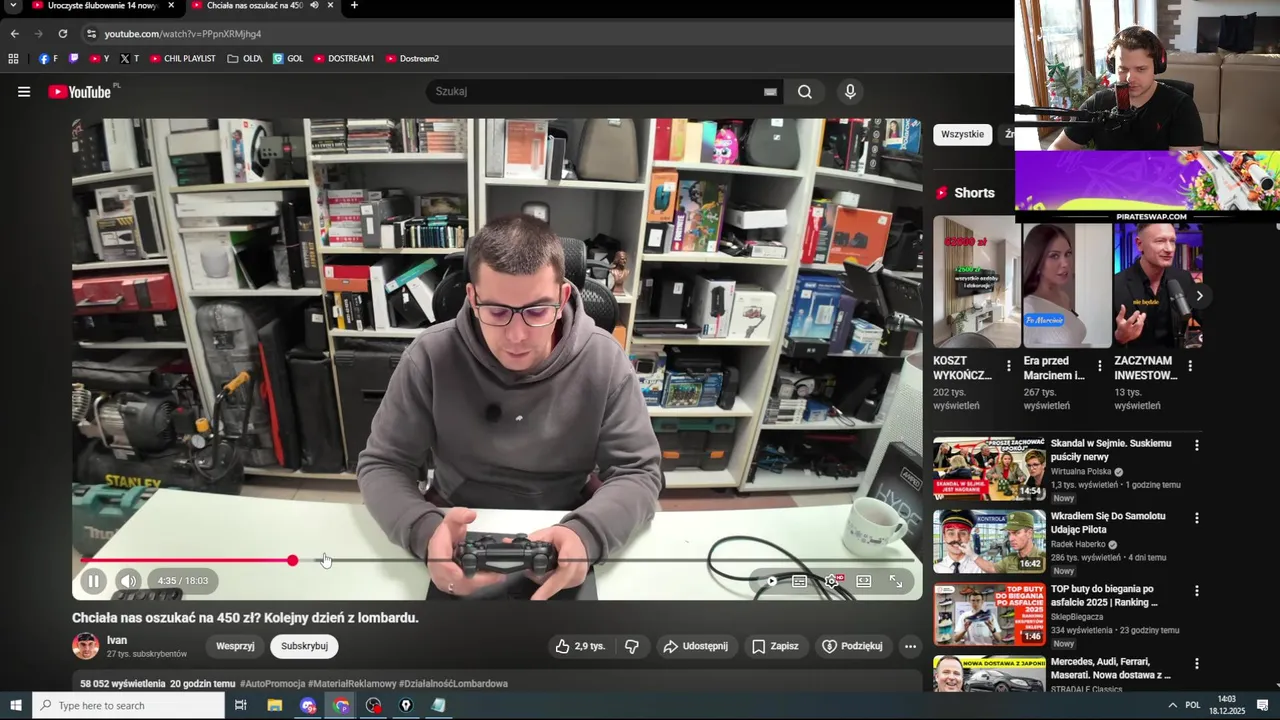Open Skandal w Sejmie video thumbnail
Viewport: 1280px width, 720px height.
989,468
